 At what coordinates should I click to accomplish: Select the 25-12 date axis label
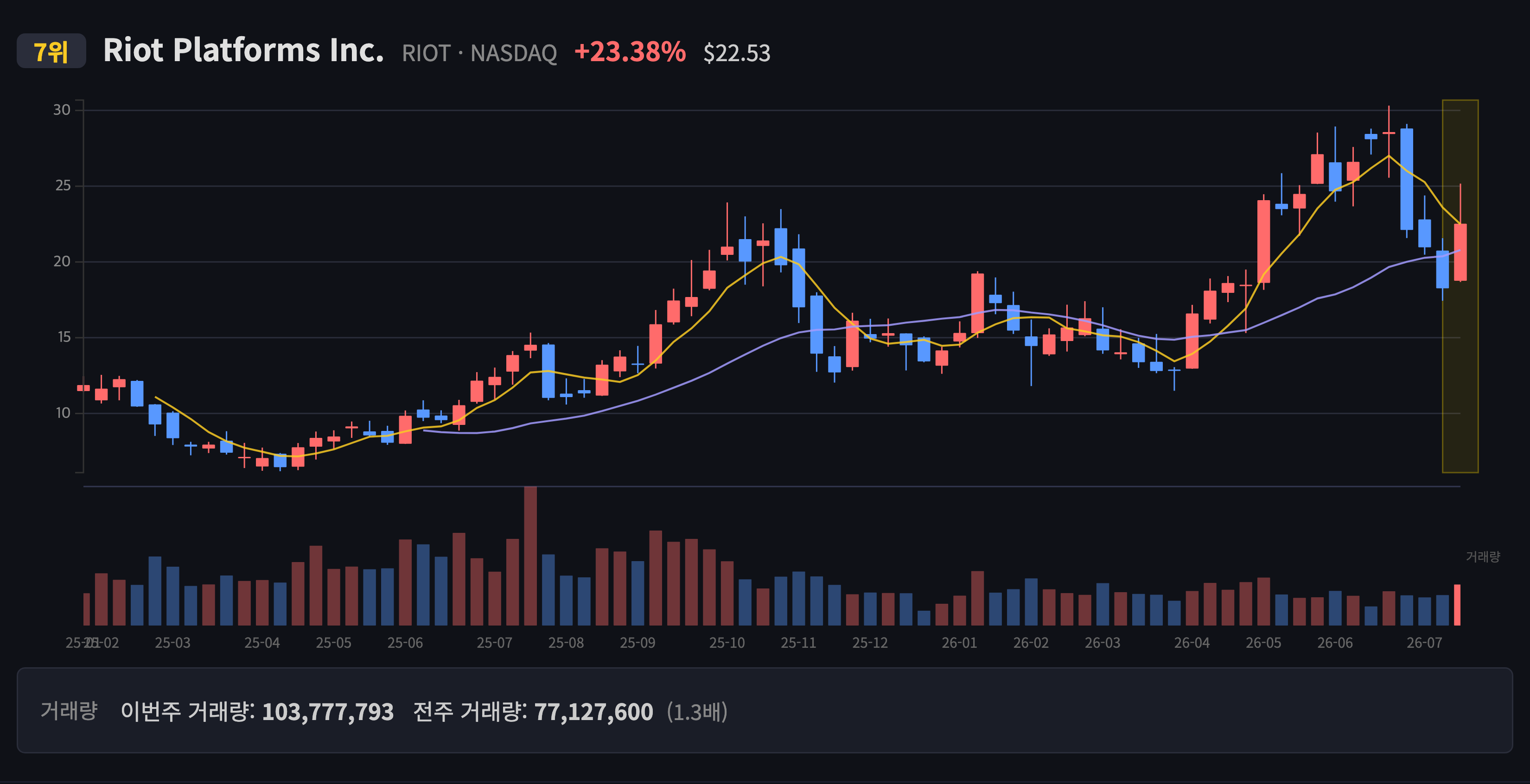(870, 643)
